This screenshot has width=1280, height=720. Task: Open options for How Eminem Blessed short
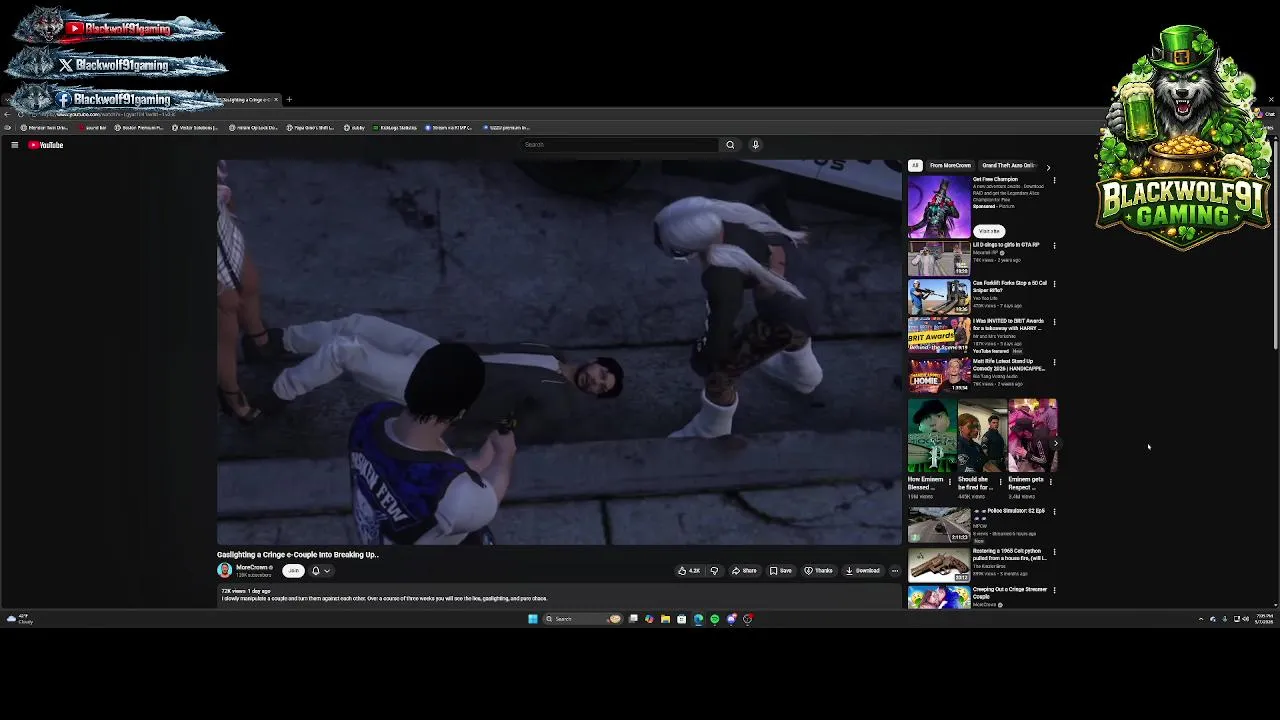tap(950, 482)
